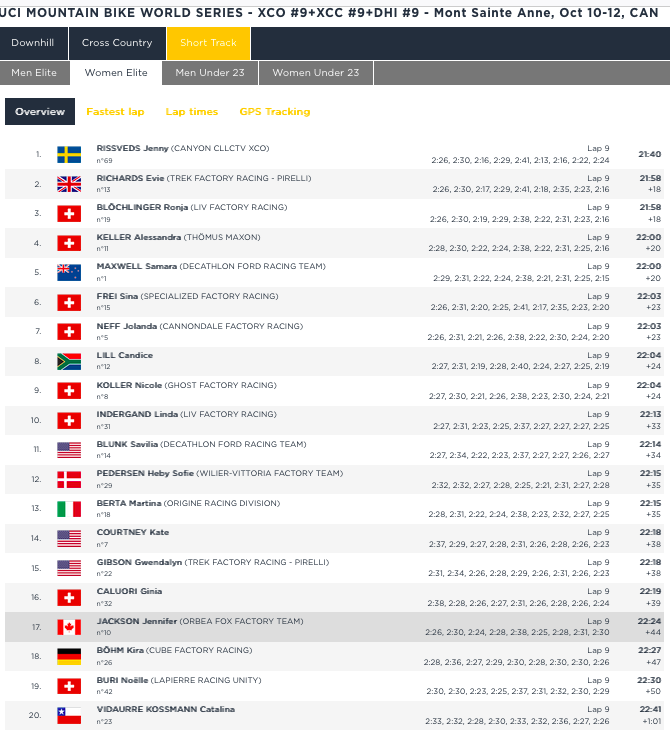This screenshot has height=730, width=670.
Task: Click Canada flag beside Jackson Jennifer
Action: [69, 628]
